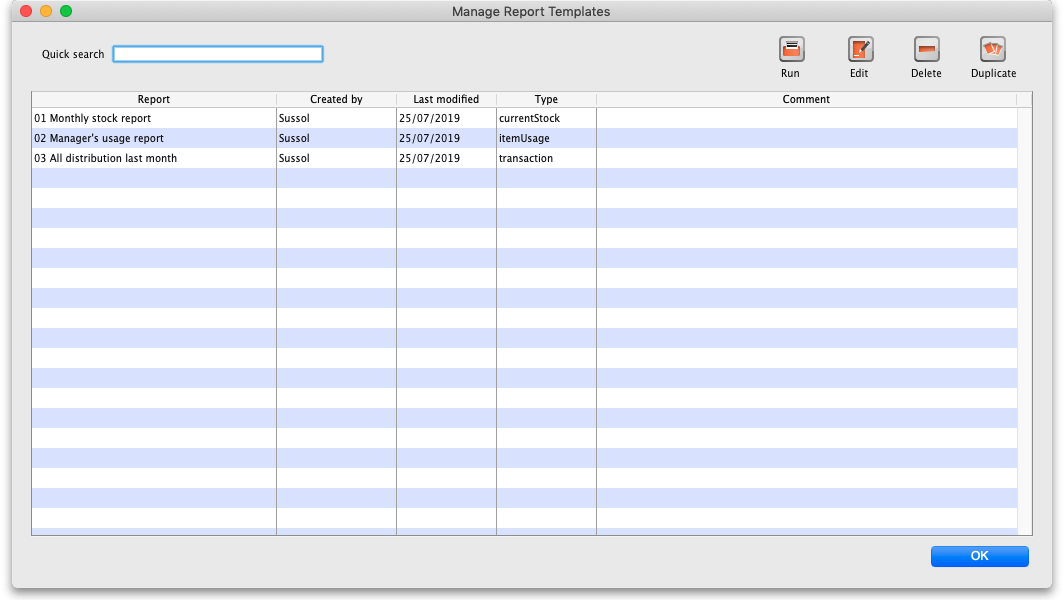Click the Run report icon
The height and width of the screenshot is (600, 1064).
coord(791,49)
